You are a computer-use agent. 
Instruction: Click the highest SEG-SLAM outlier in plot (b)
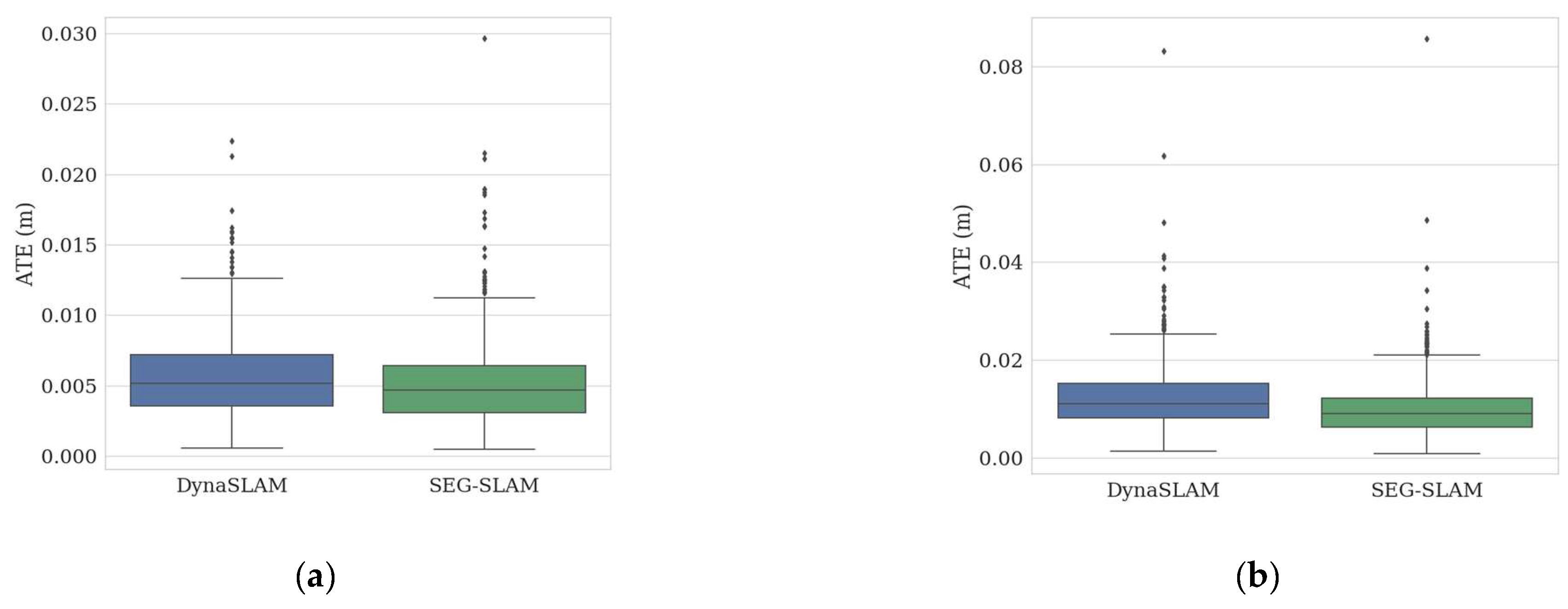[x=1427, y=39]
